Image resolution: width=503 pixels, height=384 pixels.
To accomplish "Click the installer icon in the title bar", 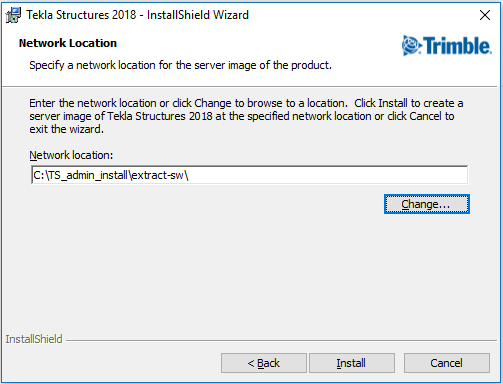I will pos(13,15).
